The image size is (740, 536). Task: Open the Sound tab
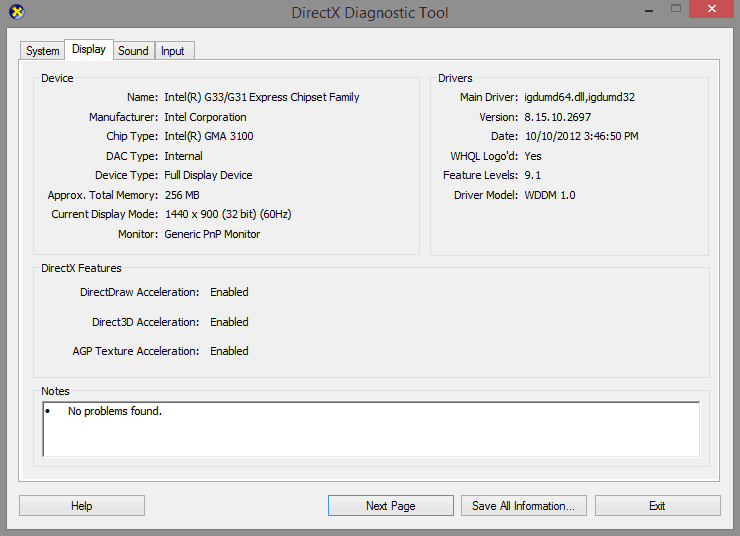coord(133,51)
